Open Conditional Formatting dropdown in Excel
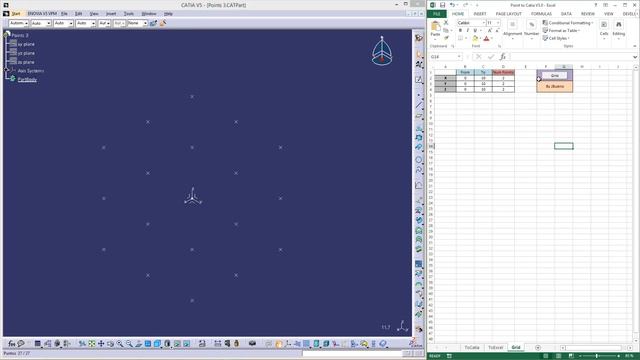The height and width of the screenshot is (360, 640). (568, 23)
